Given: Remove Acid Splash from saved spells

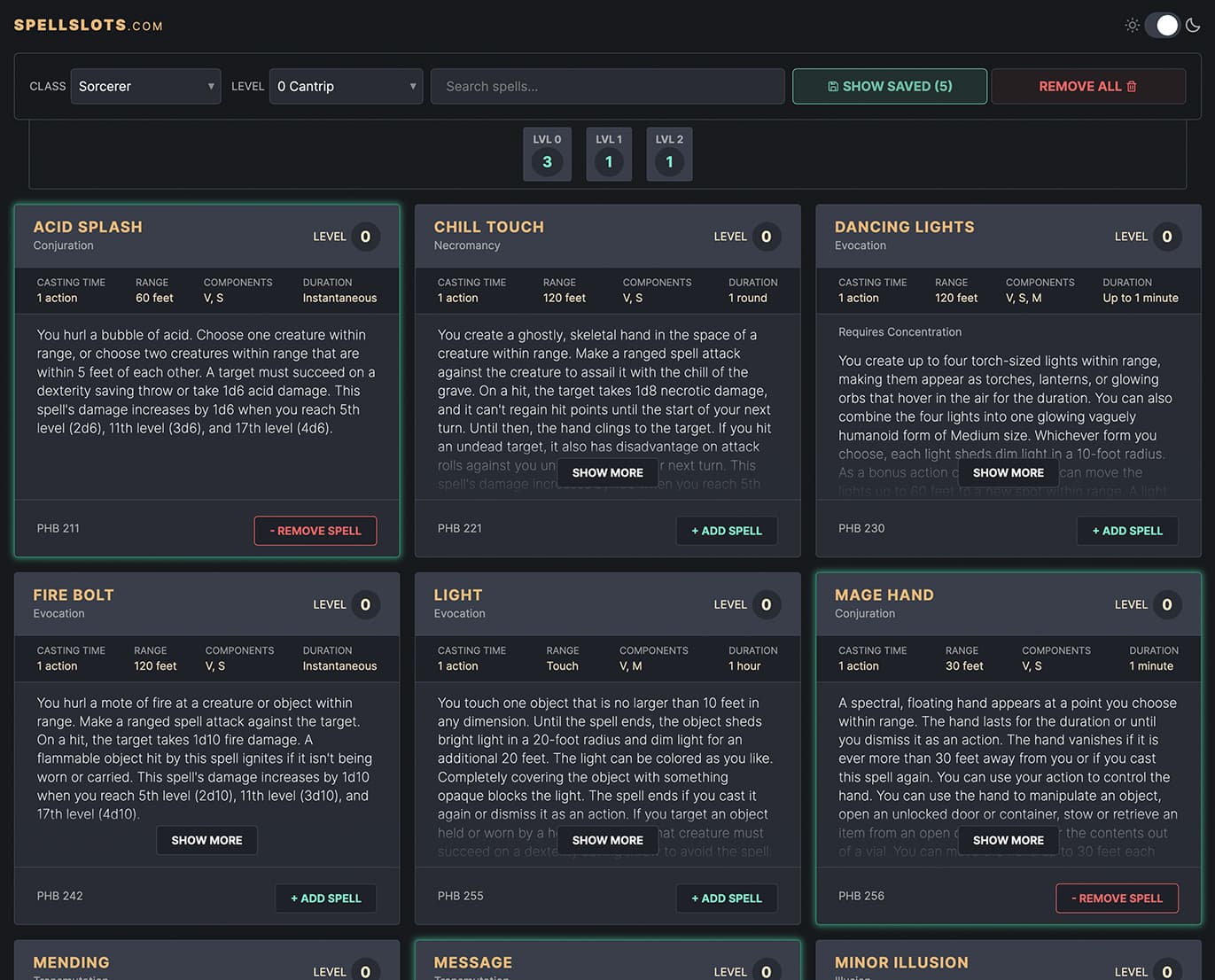Looking at the screenshot, I should click(x=315, y=530).
